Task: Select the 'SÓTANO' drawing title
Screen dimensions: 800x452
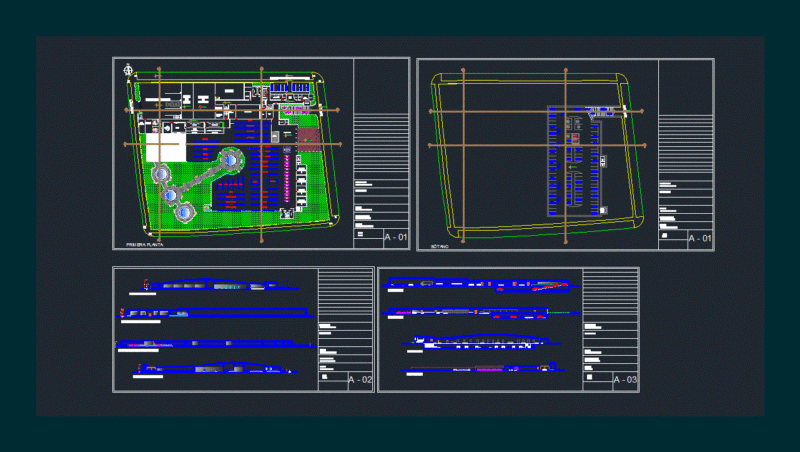Action: coord(439,246)
